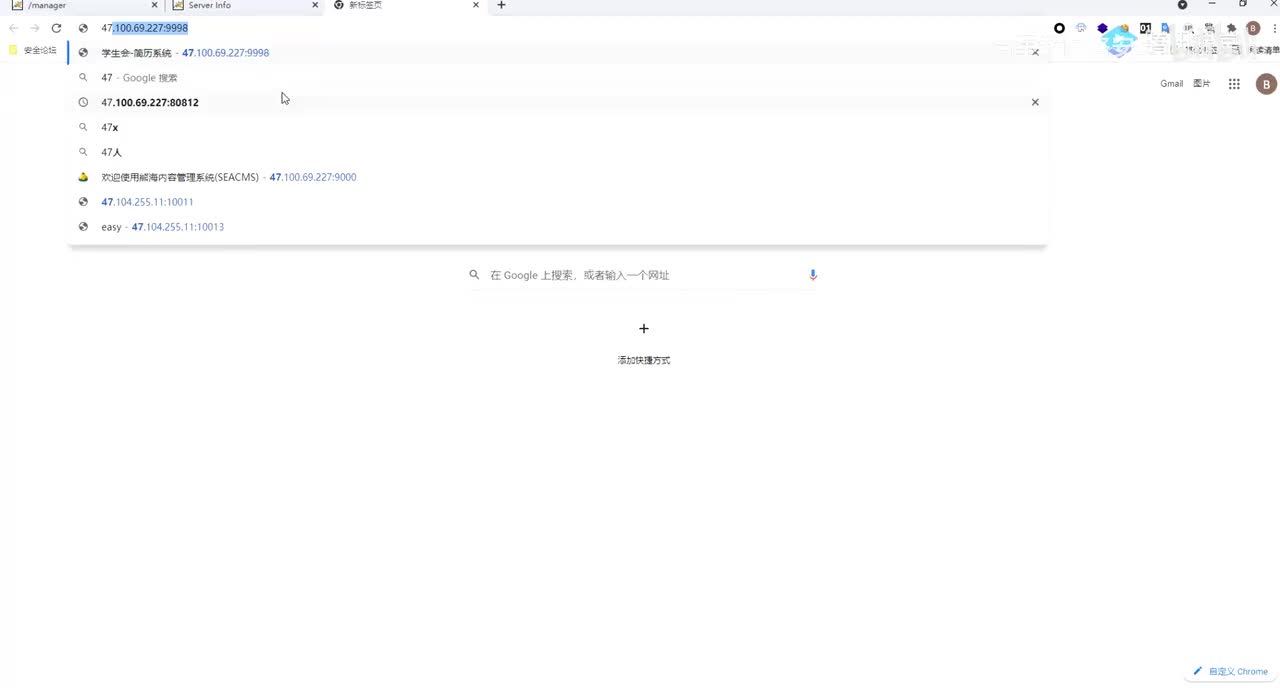Open the extensions puzzle-piece menu

click(x=1231, y=28)
